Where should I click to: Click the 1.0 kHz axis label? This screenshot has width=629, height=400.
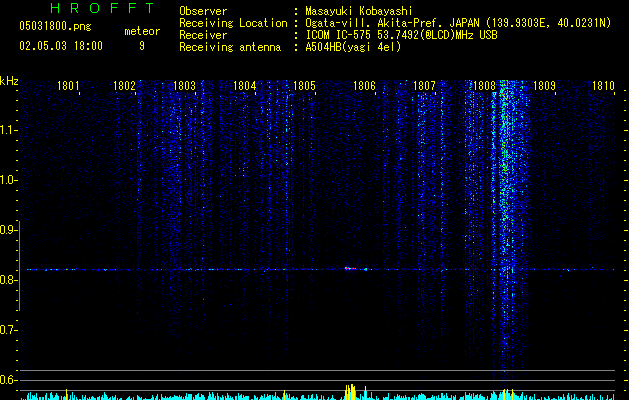pos(8,180)
